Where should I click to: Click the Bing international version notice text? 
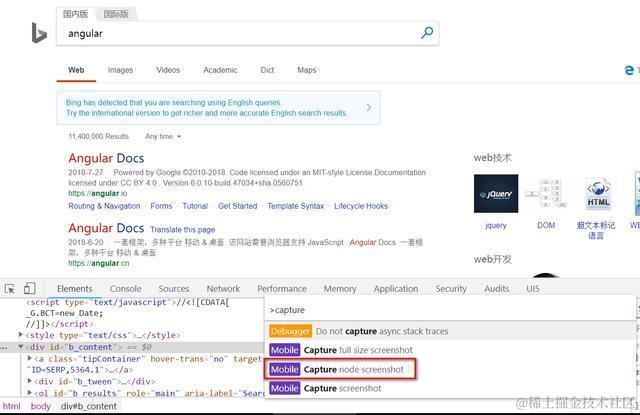click(206, 108)
